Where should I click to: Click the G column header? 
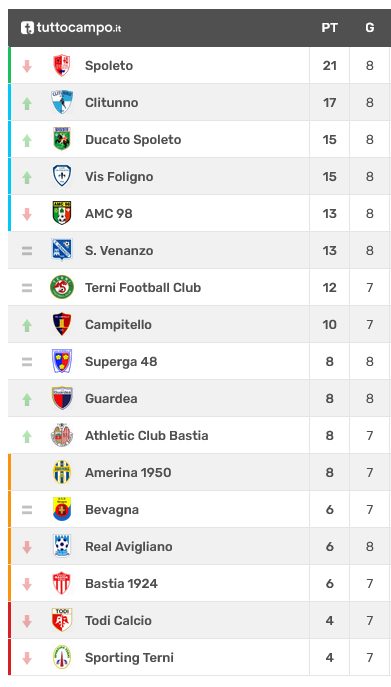pyautogui.click(x=370, y=28)
